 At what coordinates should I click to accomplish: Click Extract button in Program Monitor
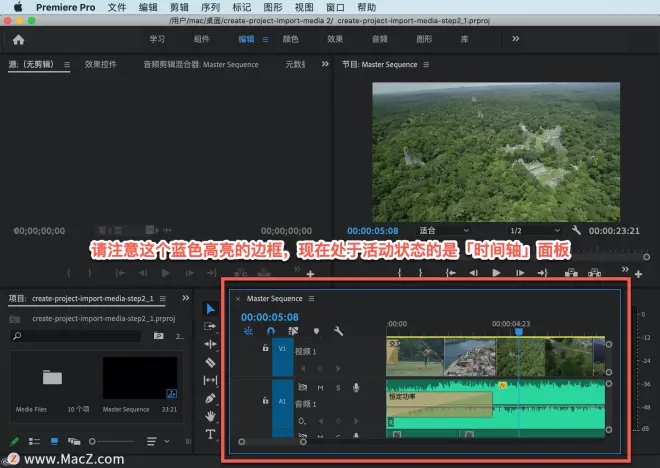594,273
